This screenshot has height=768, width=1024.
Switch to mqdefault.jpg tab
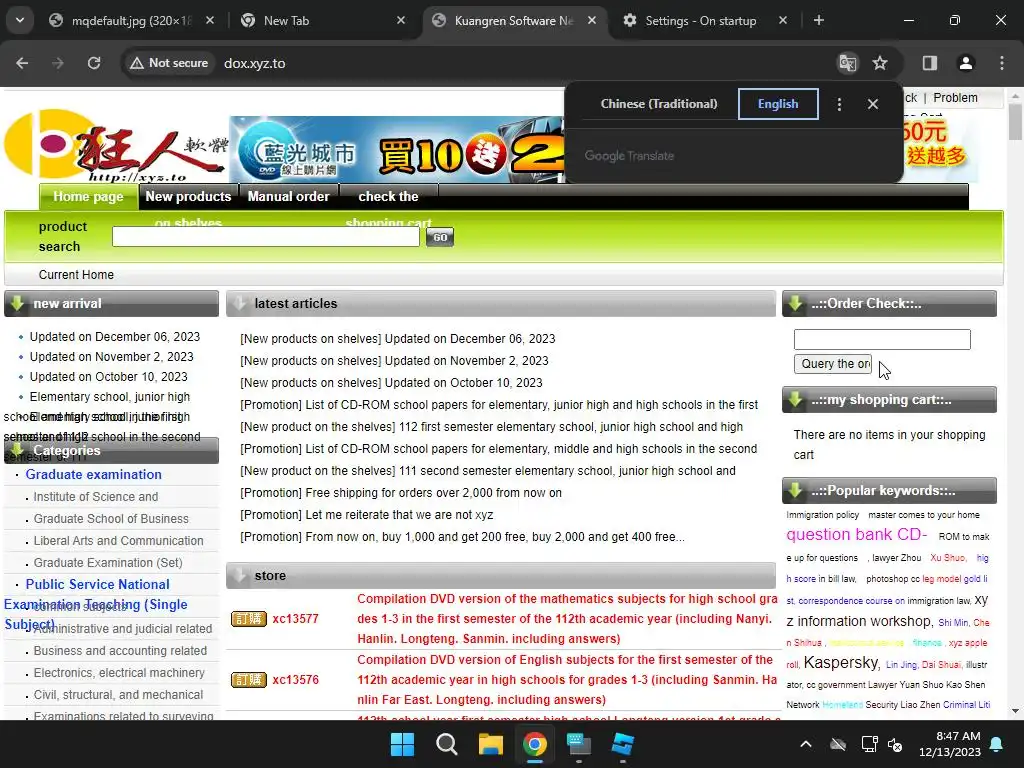tap(131, 20)
